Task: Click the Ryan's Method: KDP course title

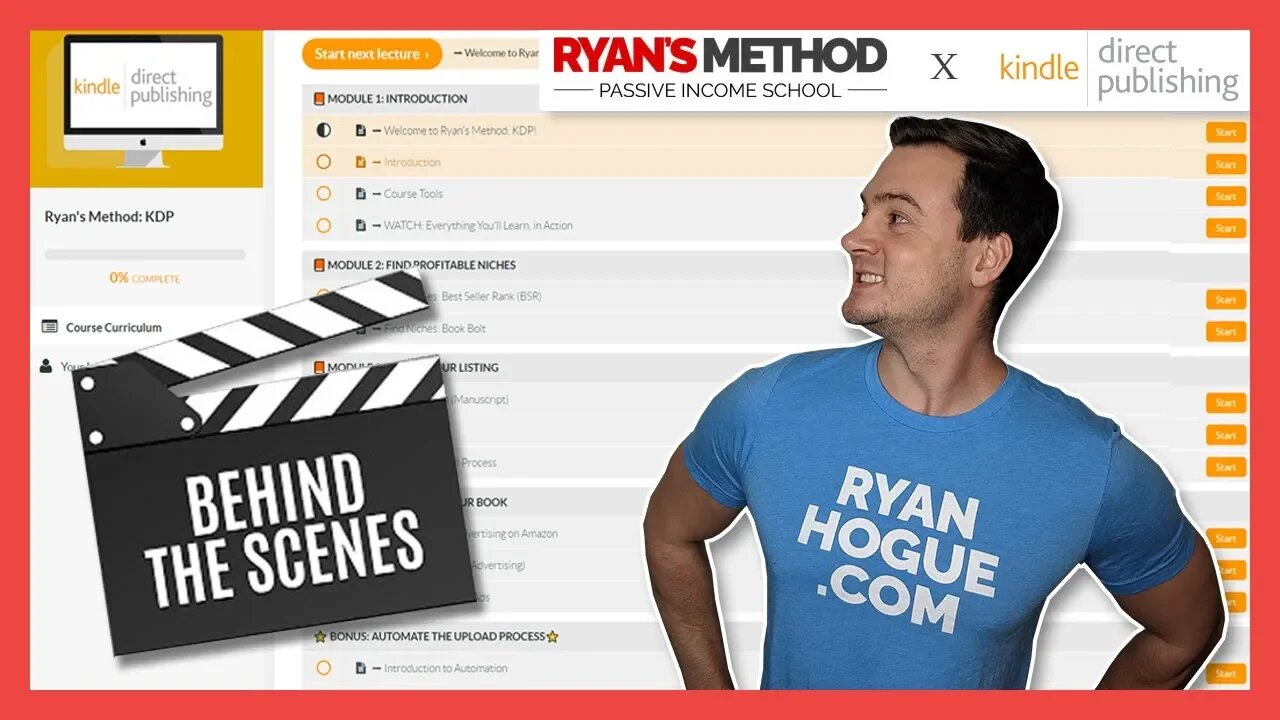Action: [109, 217]
